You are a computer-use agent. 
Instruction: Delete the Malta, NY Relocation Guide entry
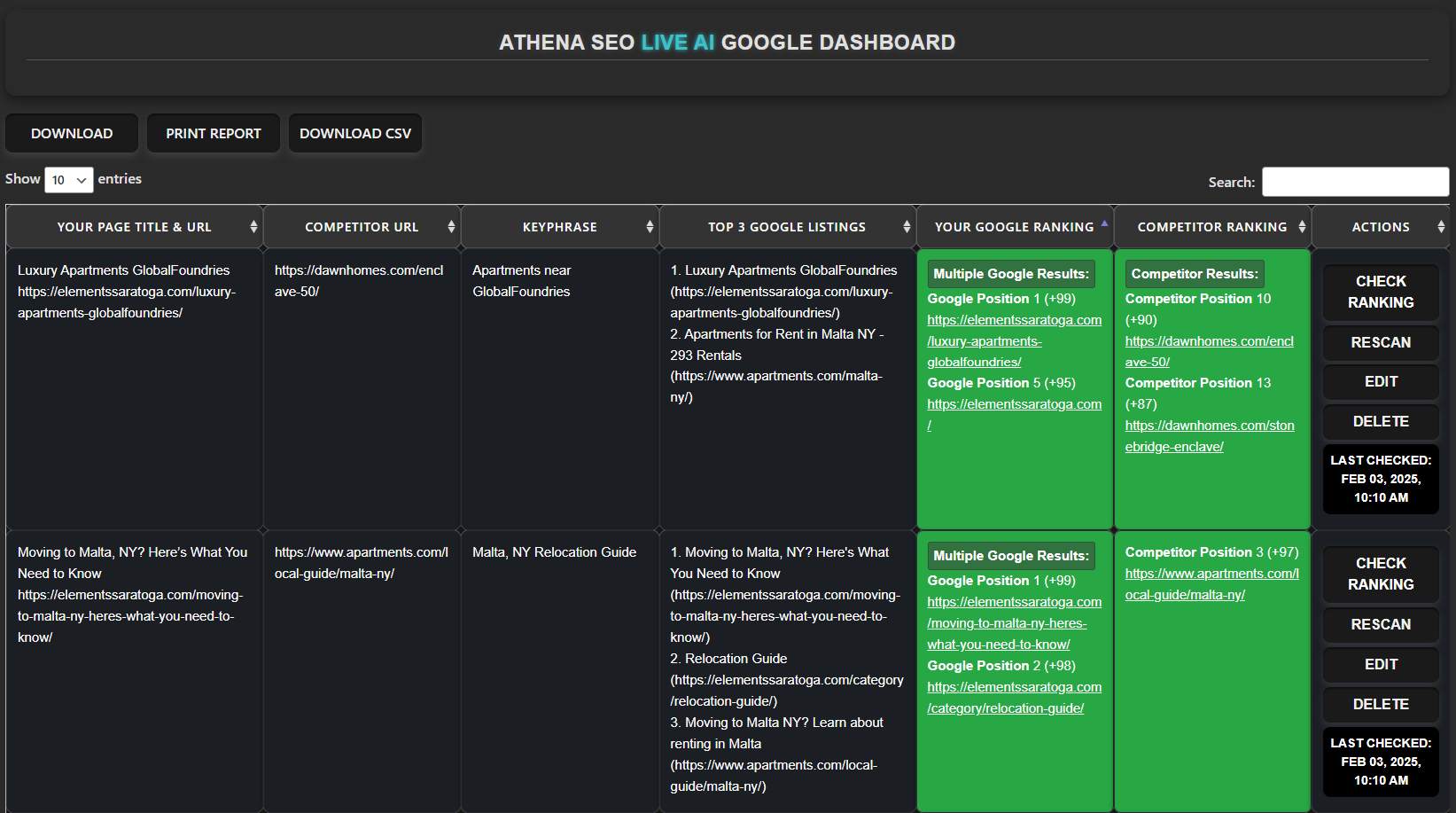[1381, 704]
